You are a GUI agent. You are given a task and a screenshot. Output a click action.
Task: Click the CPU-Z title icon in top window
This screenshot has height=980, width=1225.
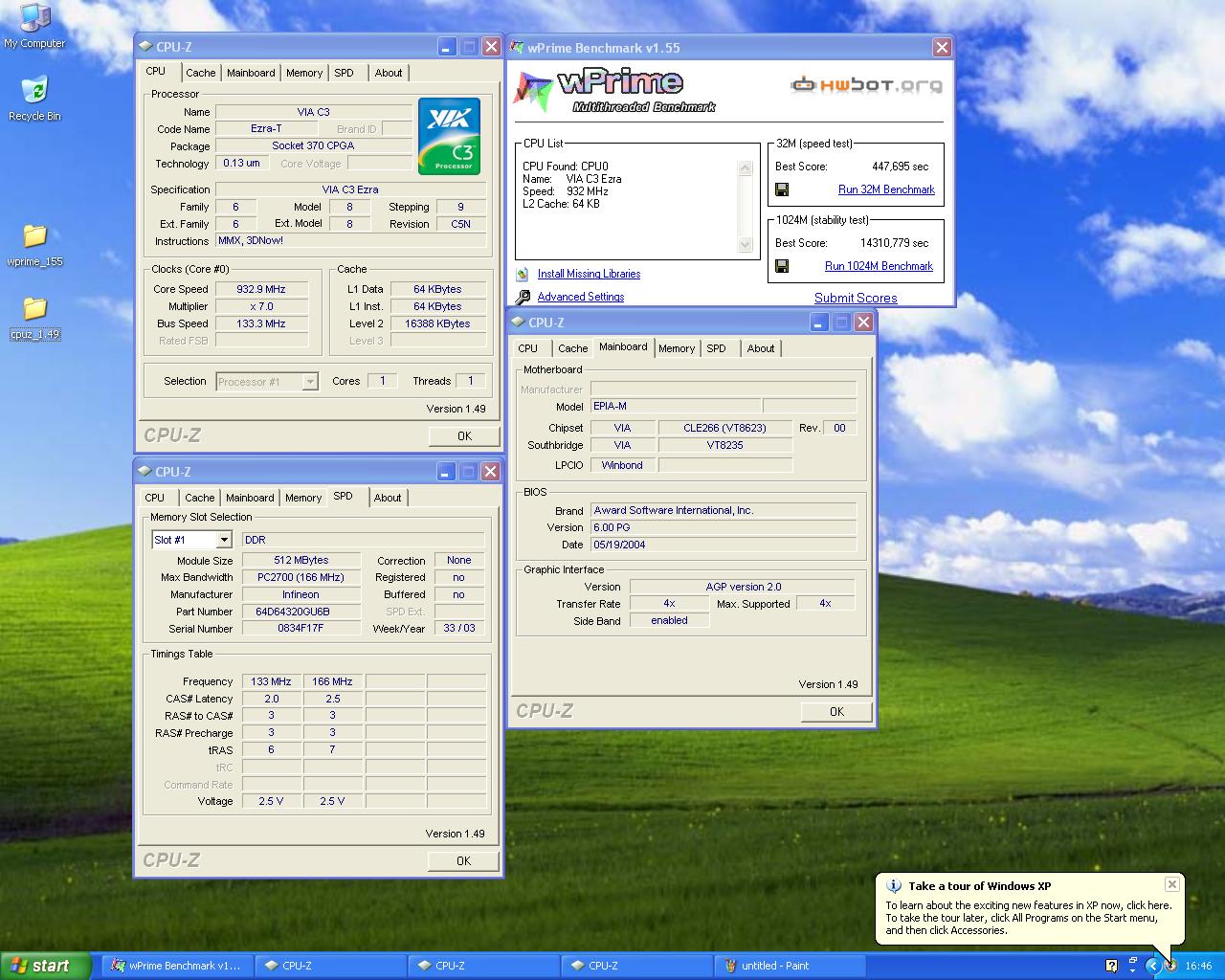(x=145, y=46)
